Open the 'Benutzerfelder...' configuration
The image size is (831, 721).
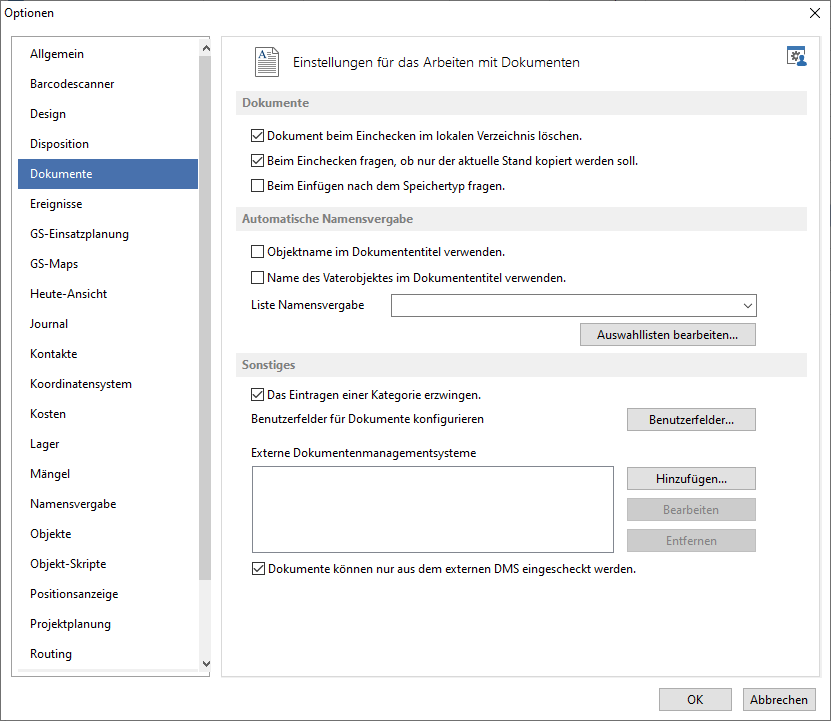coord(691,419)
